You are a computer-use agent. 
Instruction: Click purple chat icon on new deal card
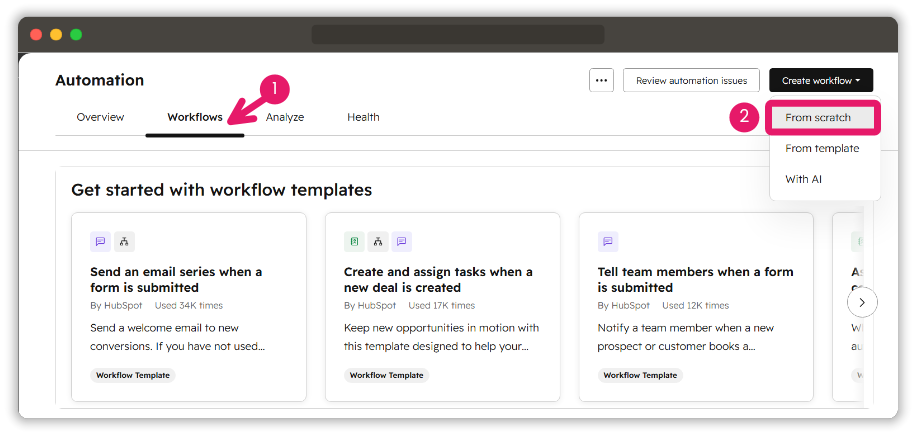coord(401,241)
